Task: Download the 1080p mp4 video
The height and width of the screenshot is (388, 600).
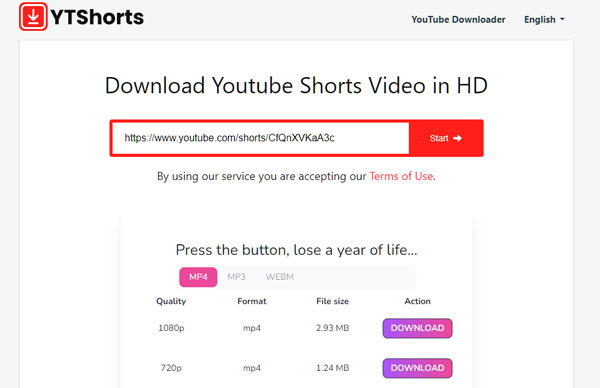Action: tap(417, 328)
